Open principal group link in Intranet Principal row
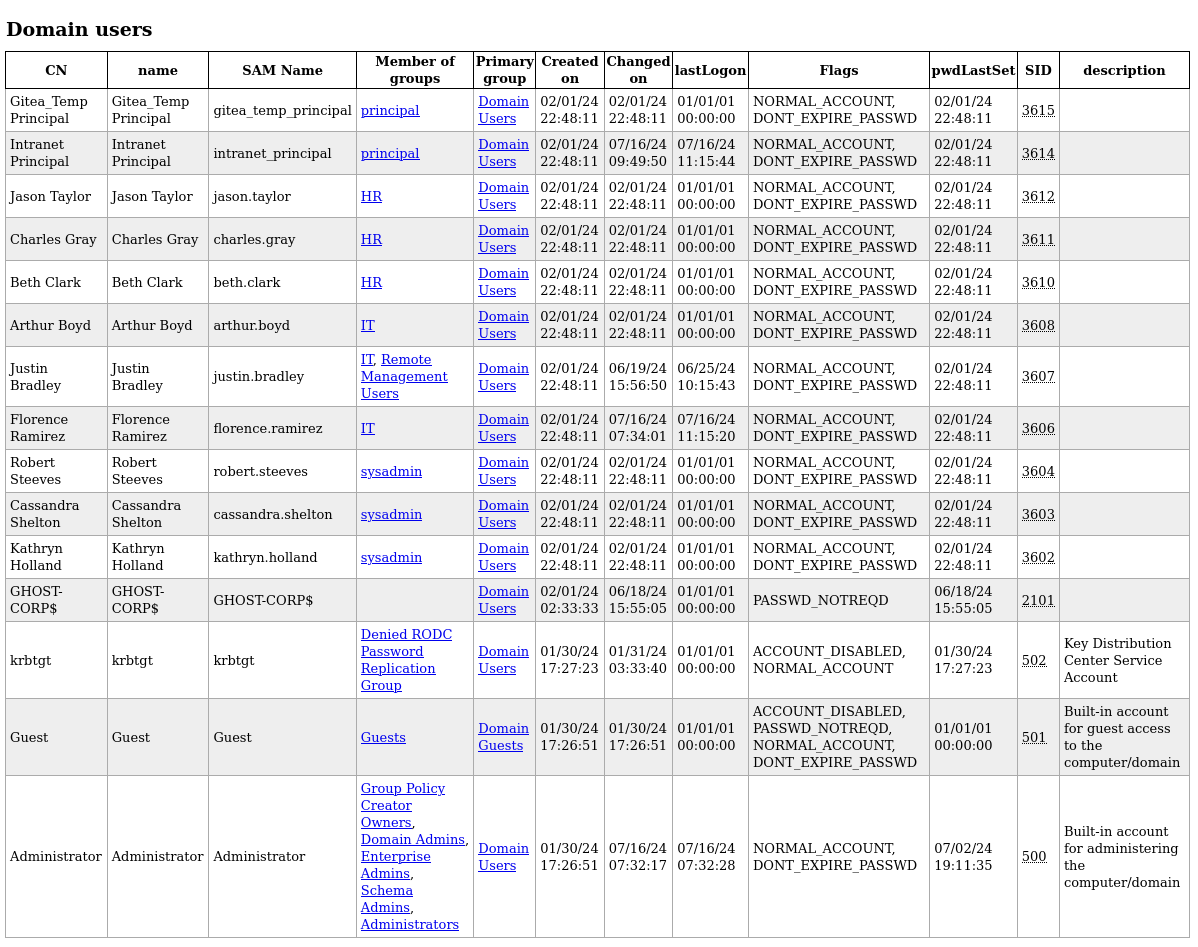The width and height of the screenshot is (1198, 947). click(x=390, y=153)
